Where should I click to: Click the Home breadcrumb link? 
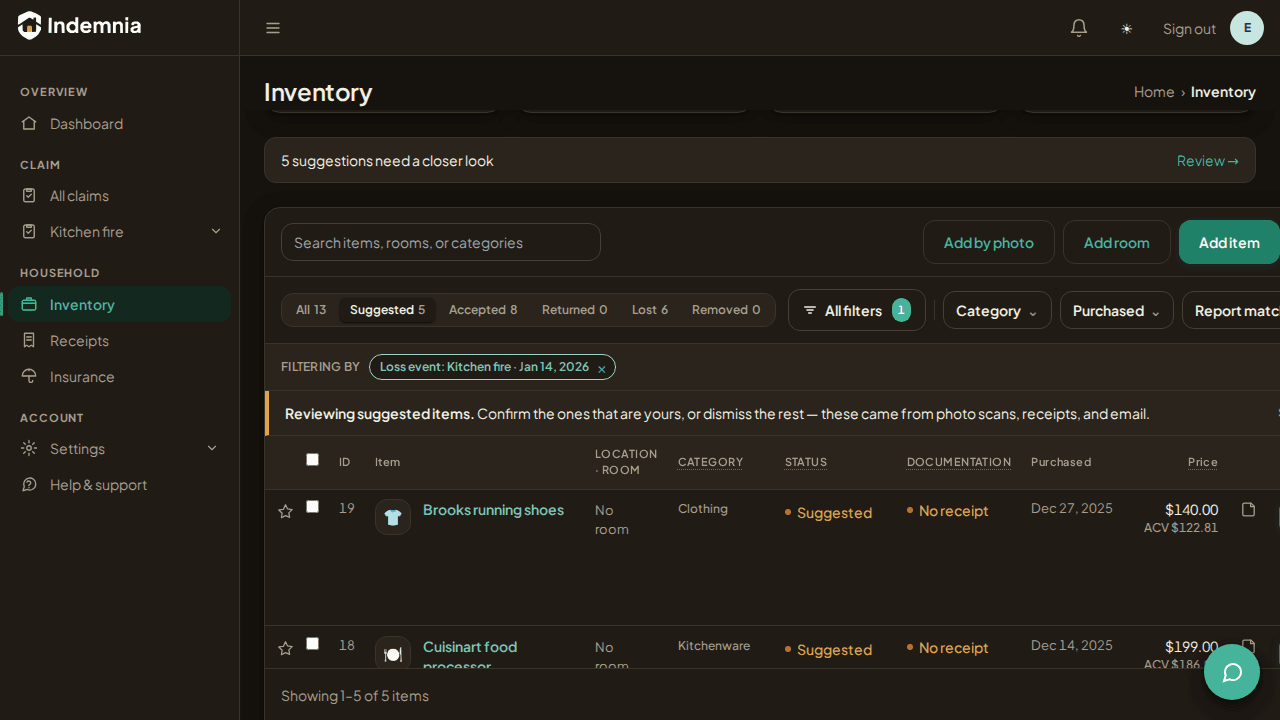[x=1154, y=92]
